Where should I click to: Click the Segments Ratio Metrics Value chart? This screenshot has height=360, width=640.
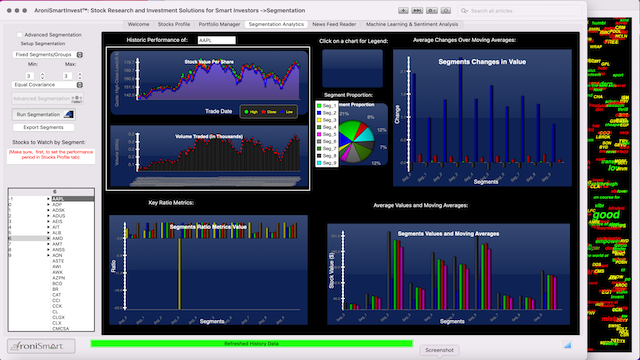(x=208, y=270)
